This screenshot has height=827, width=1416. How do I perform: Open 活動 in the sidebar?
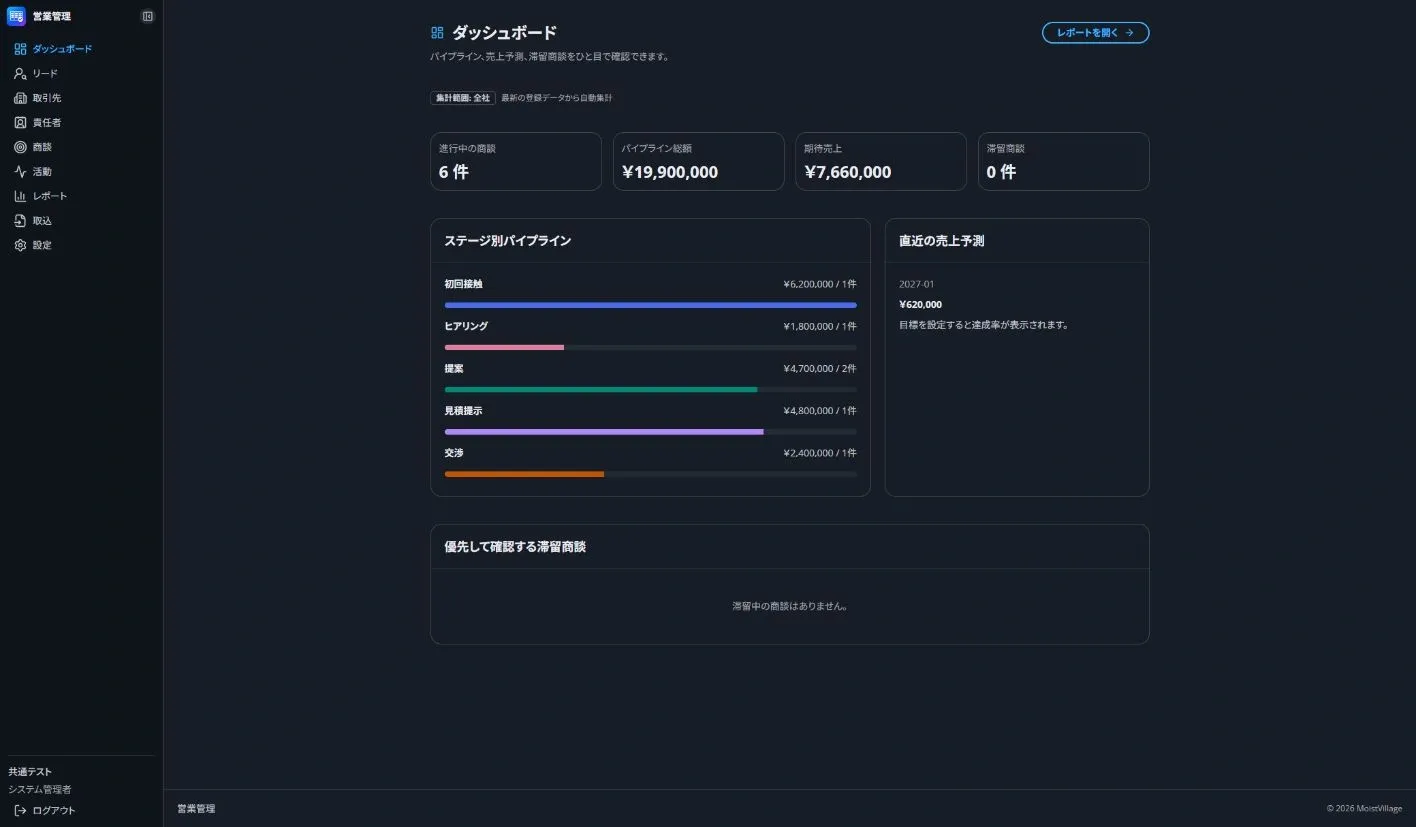click(x=81, y=171)
